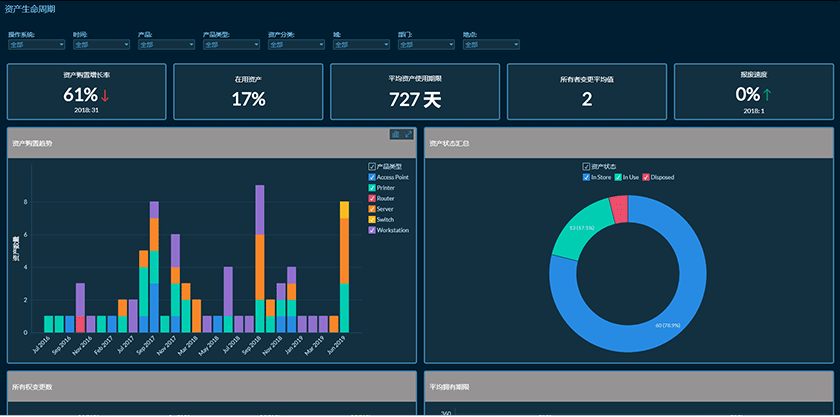Open the 域 filter dropdown

coord(361,45)
